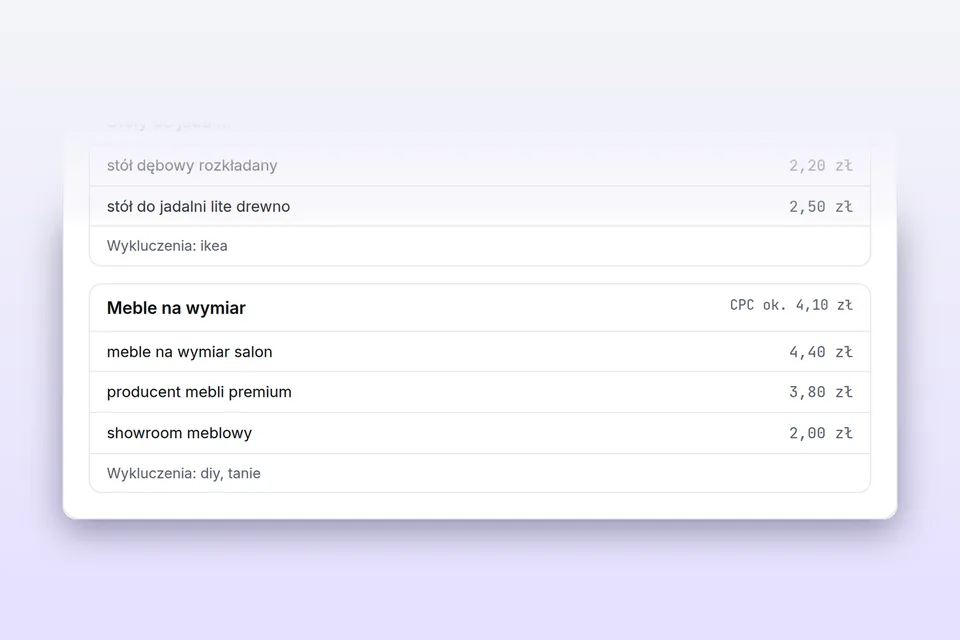The height and width of the screenshot is (640, 960).
Task: Click the word 'ikea' in the exclusions
Action: [x=214, y=246]
